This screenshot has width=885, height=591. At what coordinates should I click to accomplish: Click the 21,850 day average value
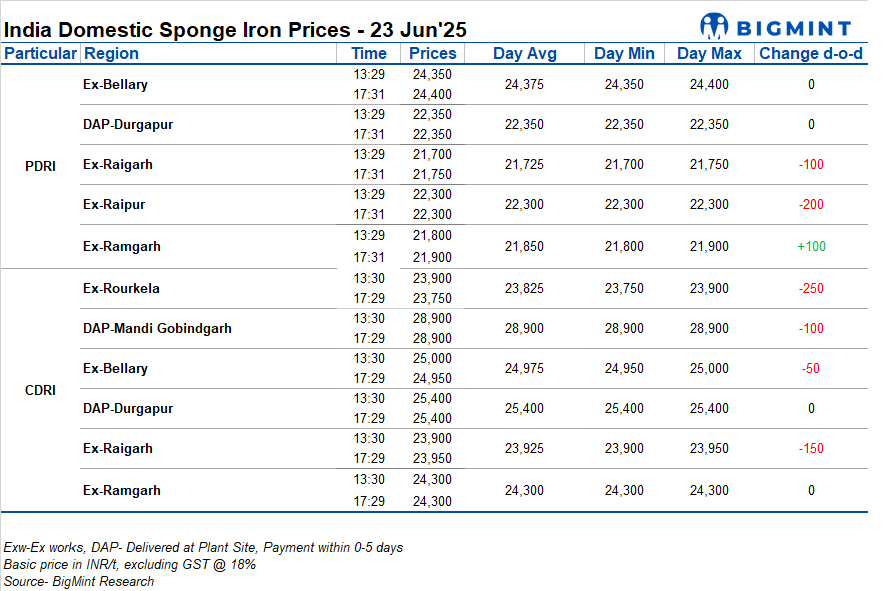[524, 246]
